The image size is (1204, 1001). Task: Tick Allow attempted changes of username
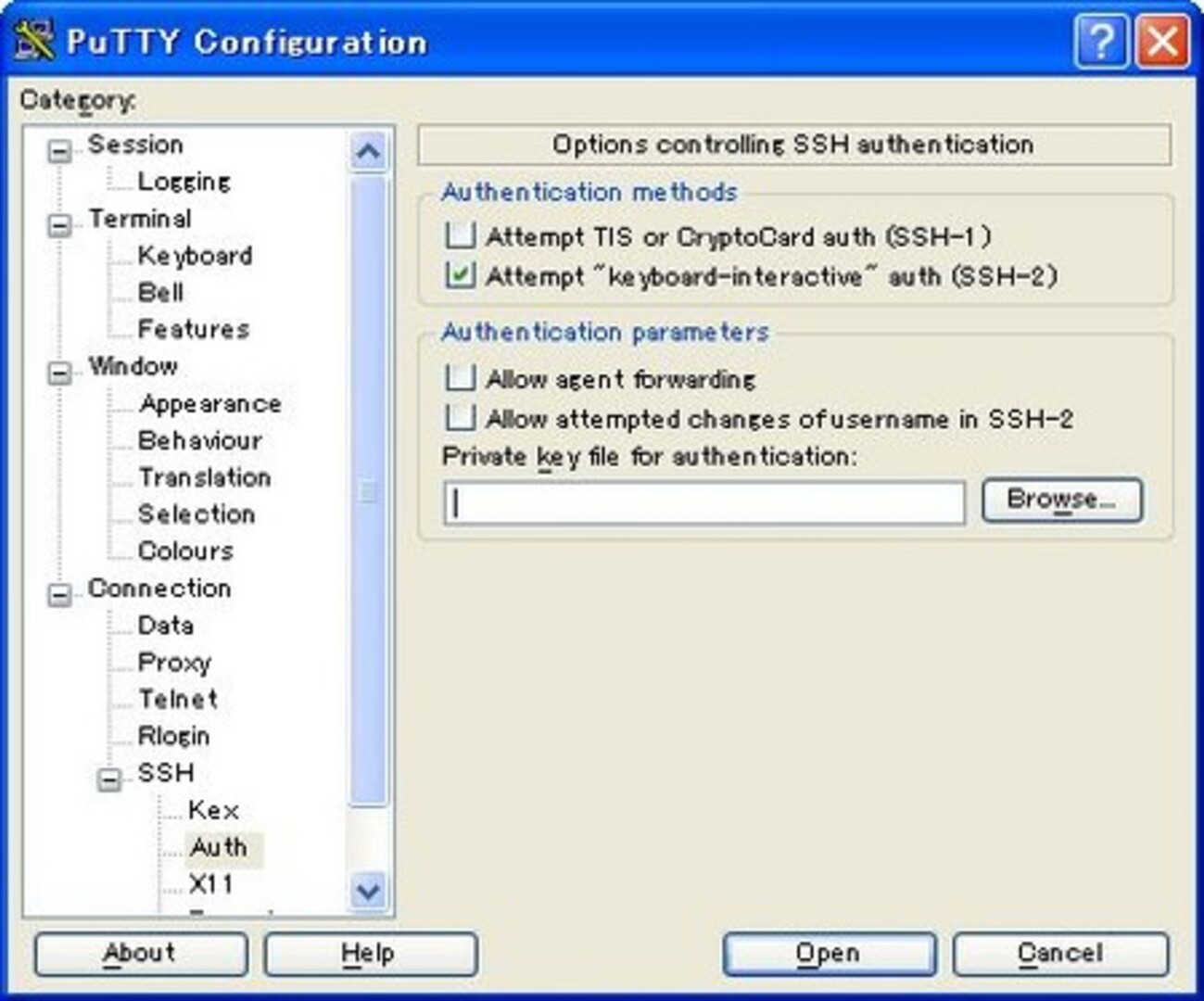(x=460, y=418)
